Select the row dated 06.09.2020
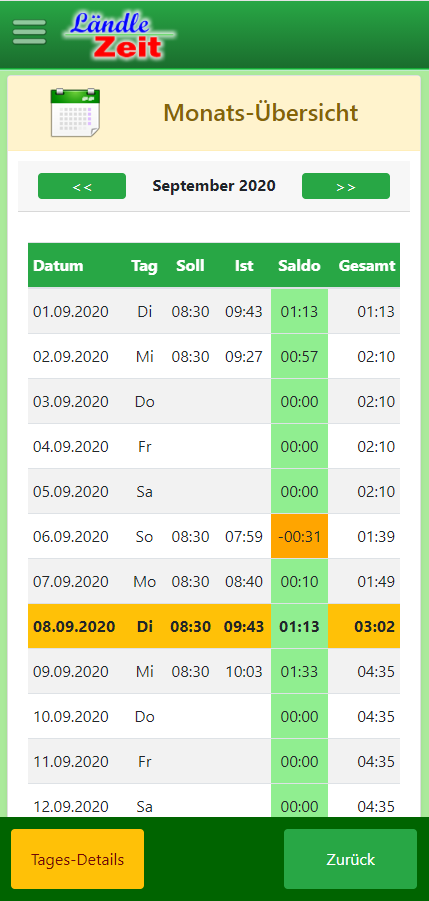The height and width of the screenshot is (901, 429). 214,536
